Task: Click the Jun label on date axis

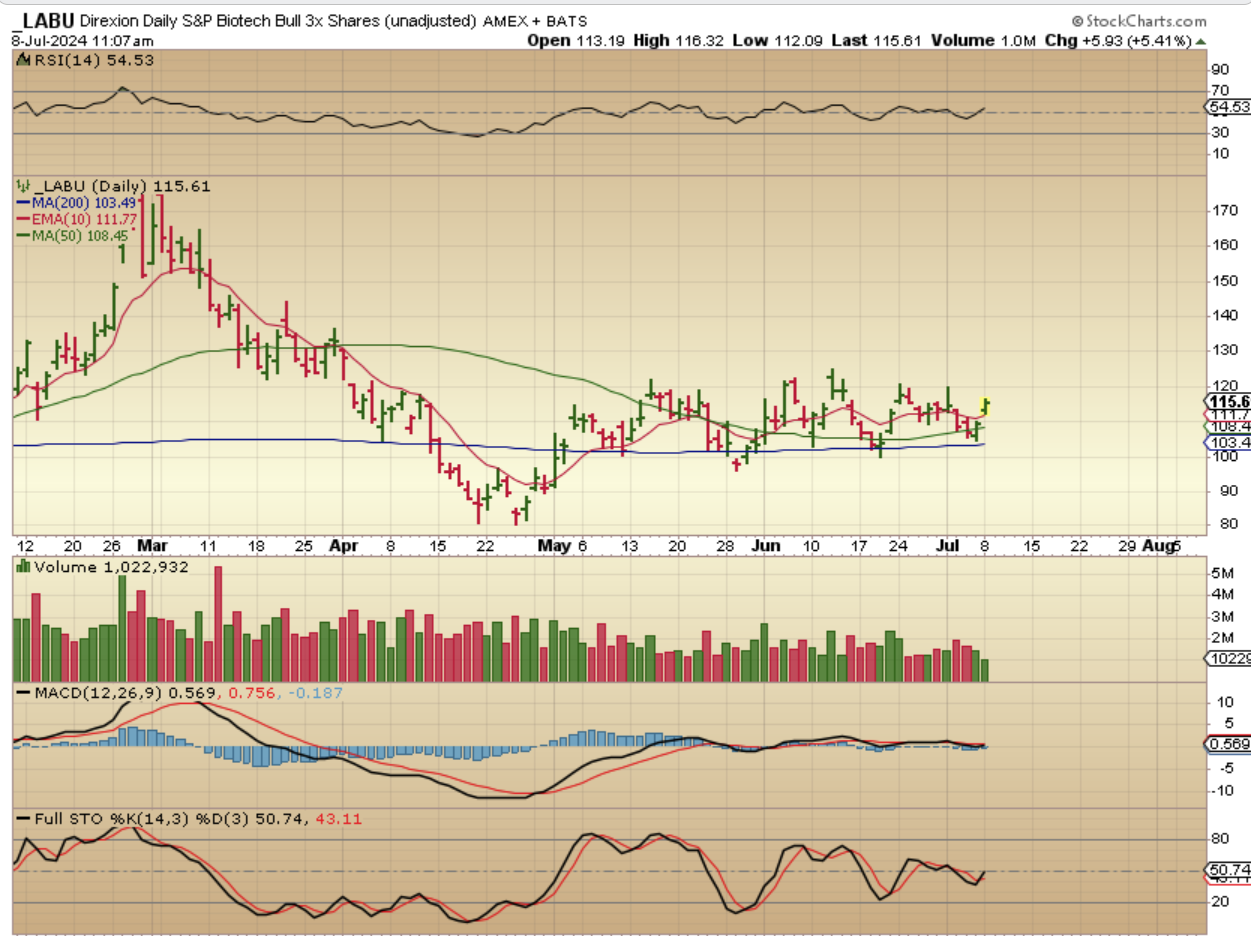Action: 764,546
